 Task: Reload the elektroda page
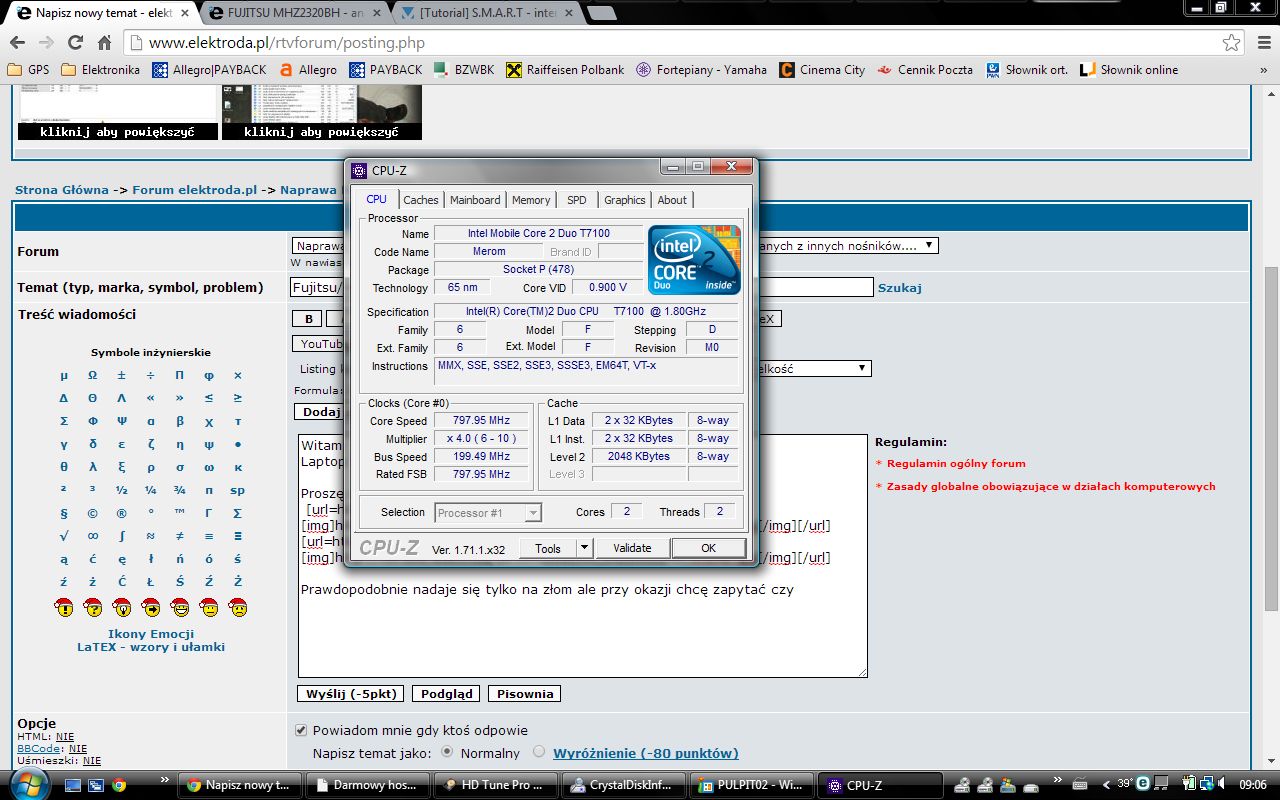(x=75, y=42)
